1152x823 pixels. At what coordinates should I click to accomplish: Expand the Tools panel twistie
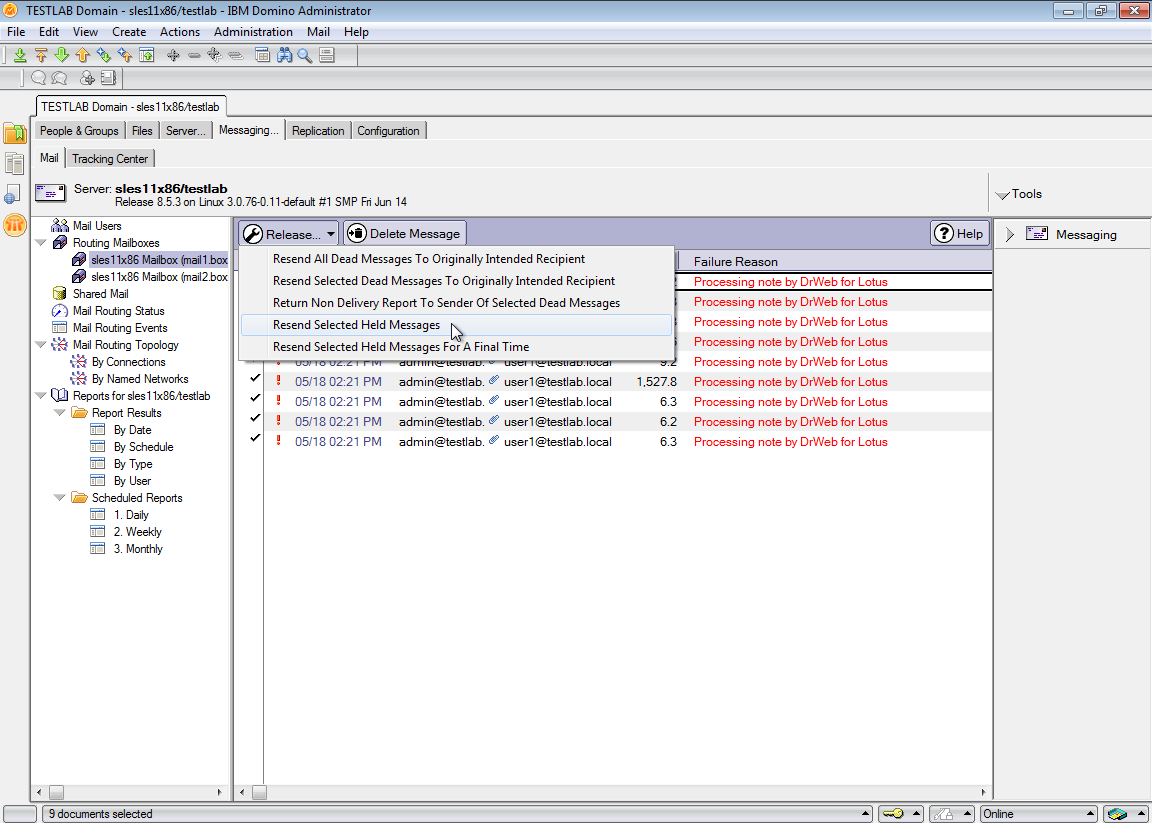click(1002, 195)
